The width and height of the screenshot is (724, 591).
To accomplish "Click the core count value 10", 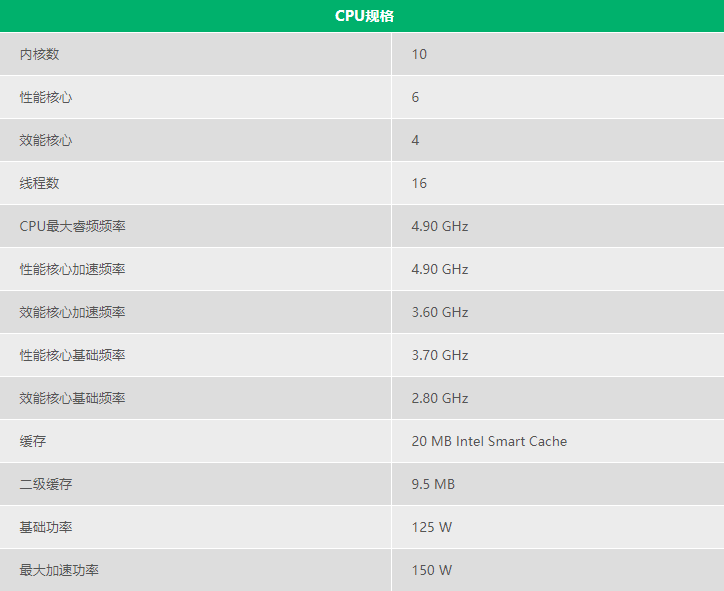I will [x=419, y=54].
